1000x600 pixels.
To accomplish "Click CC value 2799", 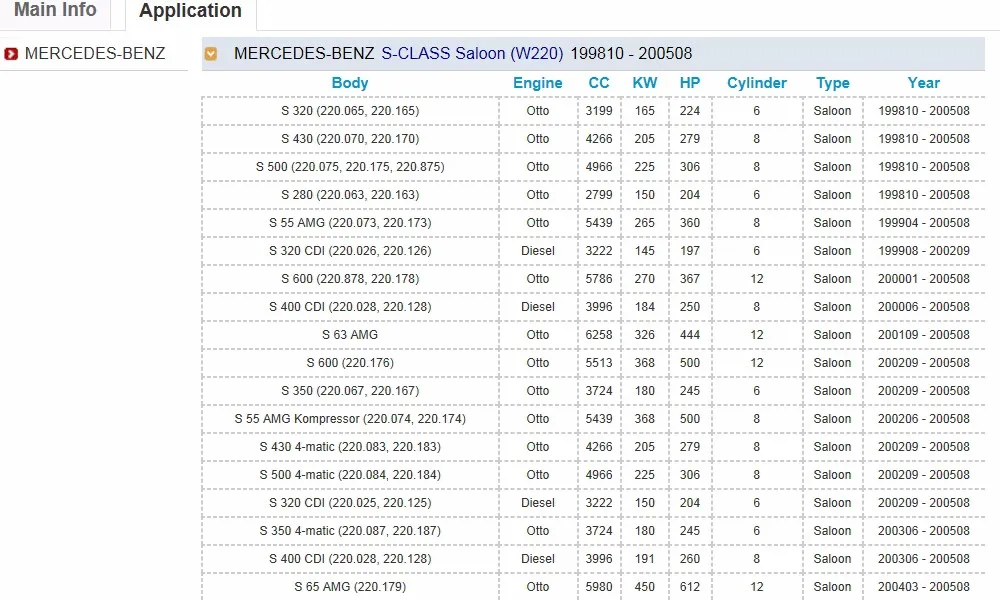I will (599, 195).
